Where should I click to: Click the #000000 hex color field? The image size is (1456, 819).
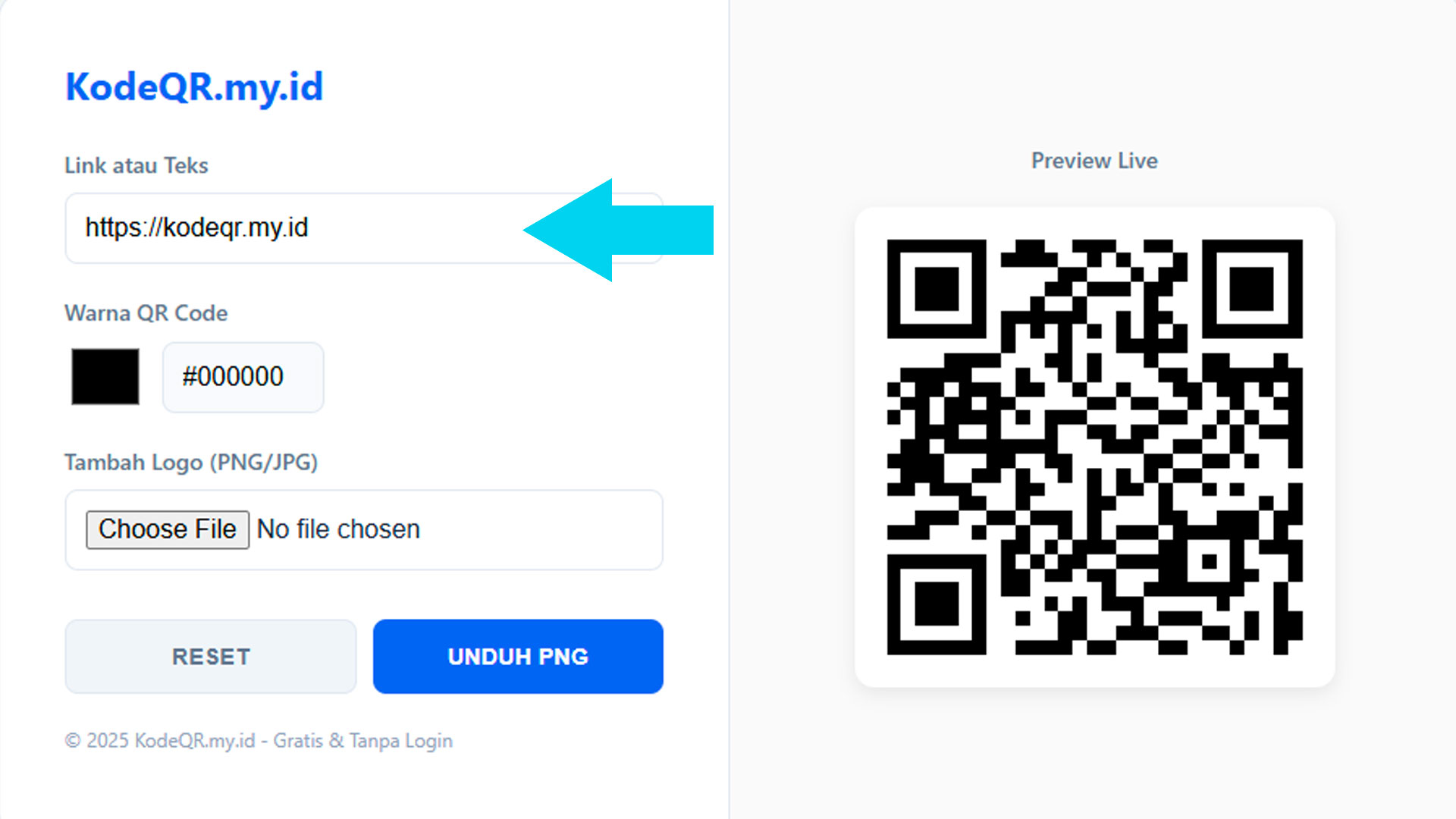[243, 377]
